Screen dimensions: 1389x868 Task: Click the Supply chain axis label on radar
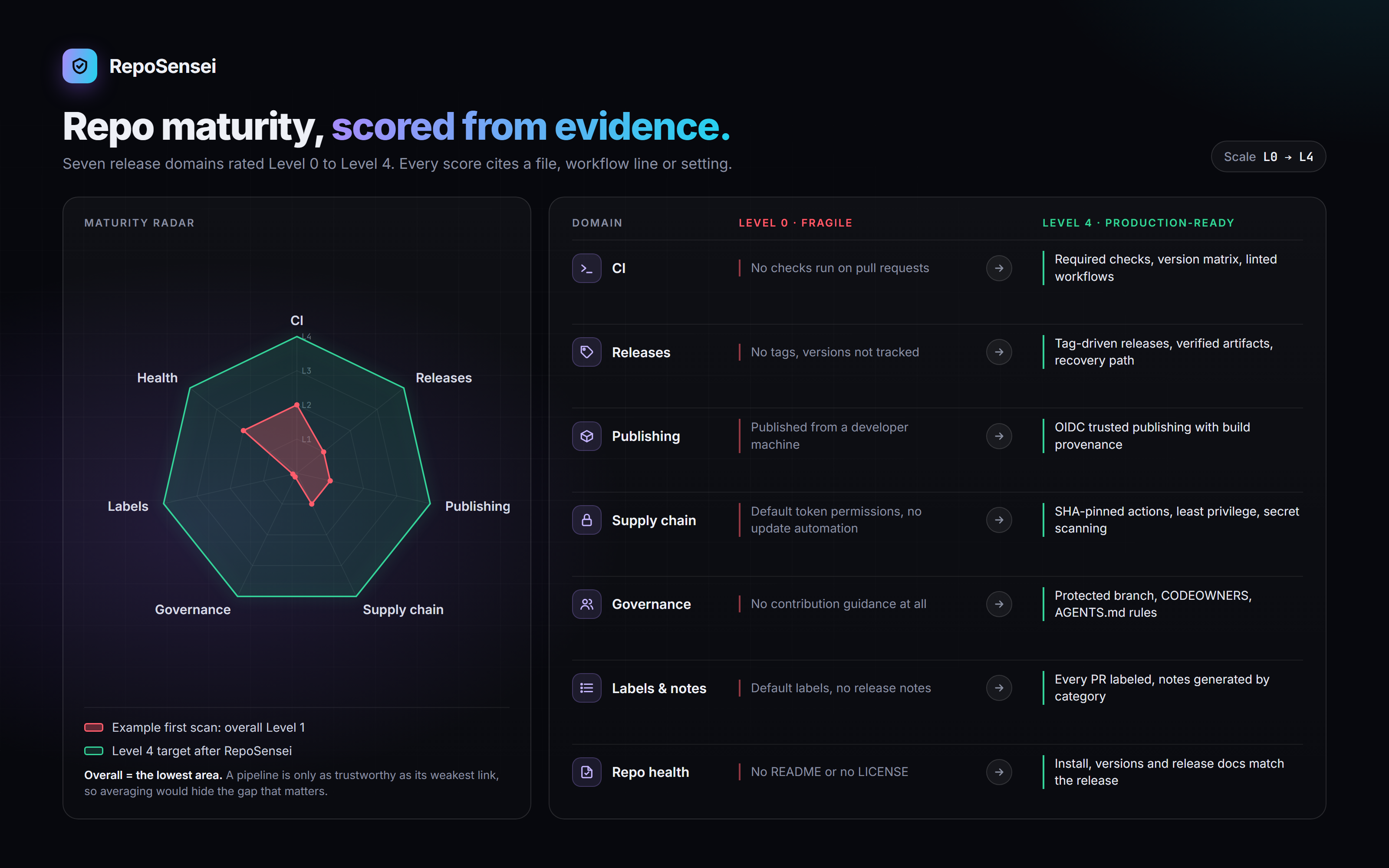click(403, 610)
